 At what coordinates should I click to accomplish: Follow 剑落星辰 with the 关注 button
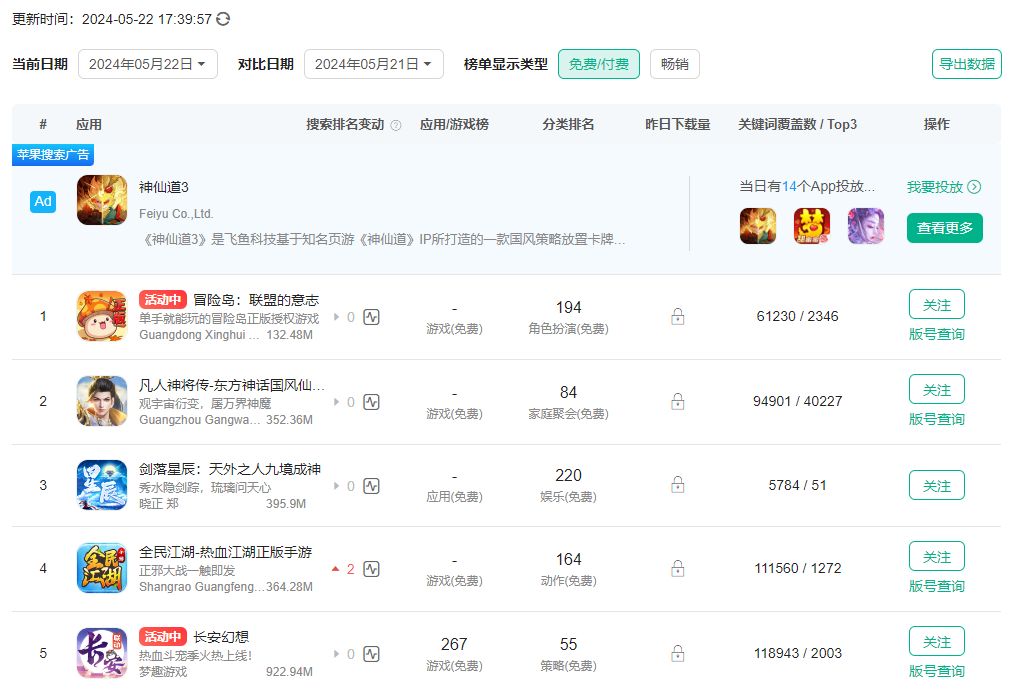click(936, 485)
